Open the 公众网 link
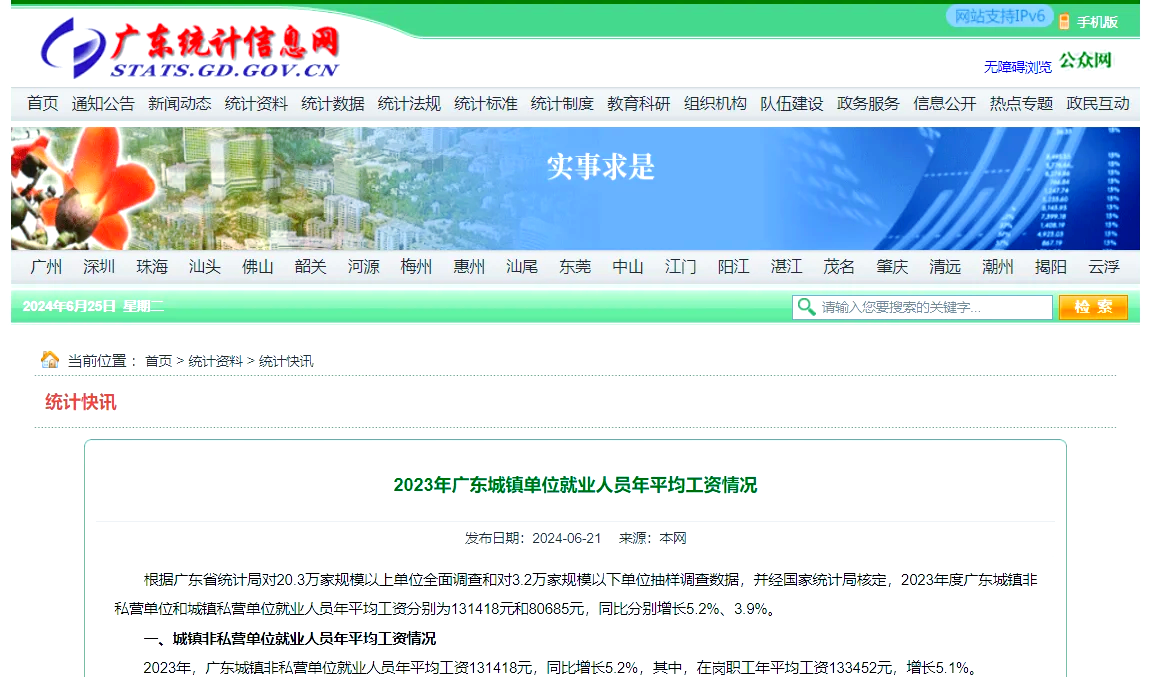This screenshot has width=1153, height=677. (x=1083, y=60)
